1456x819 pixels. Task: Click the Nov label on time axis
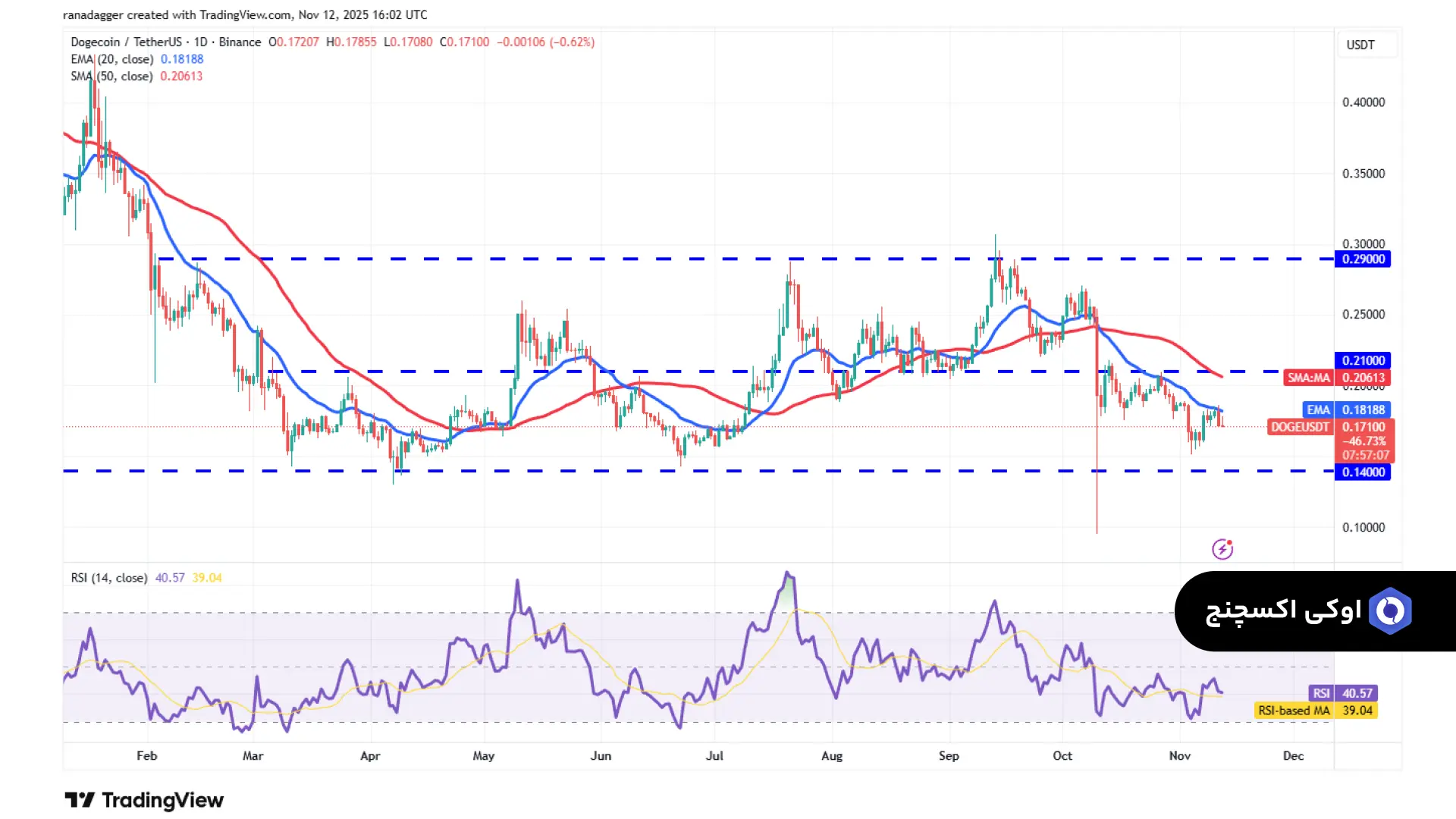pos(1179,756)
